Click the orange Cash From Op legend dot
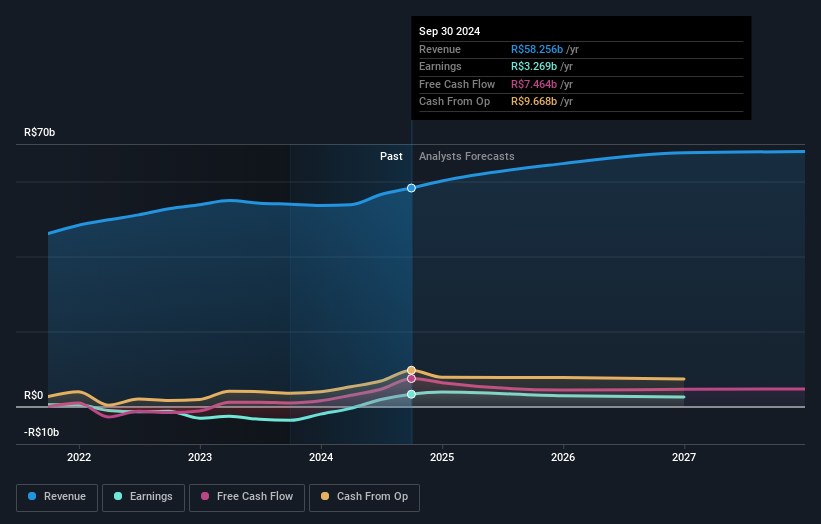821x524 pixels. tap(325, 496)
